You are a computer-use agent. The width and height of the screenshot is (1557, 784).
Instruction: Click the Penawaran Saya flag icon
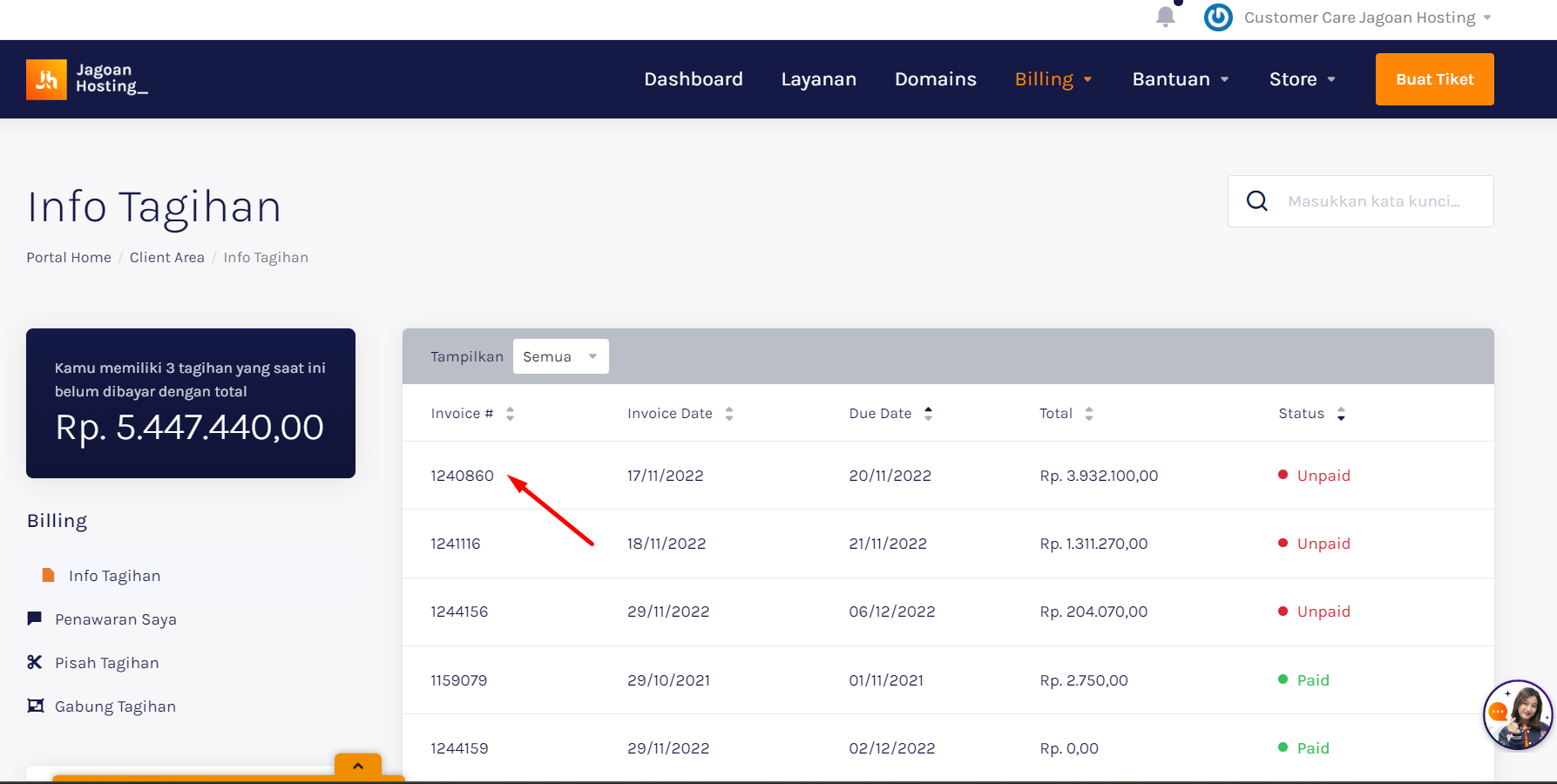point(35,618)
